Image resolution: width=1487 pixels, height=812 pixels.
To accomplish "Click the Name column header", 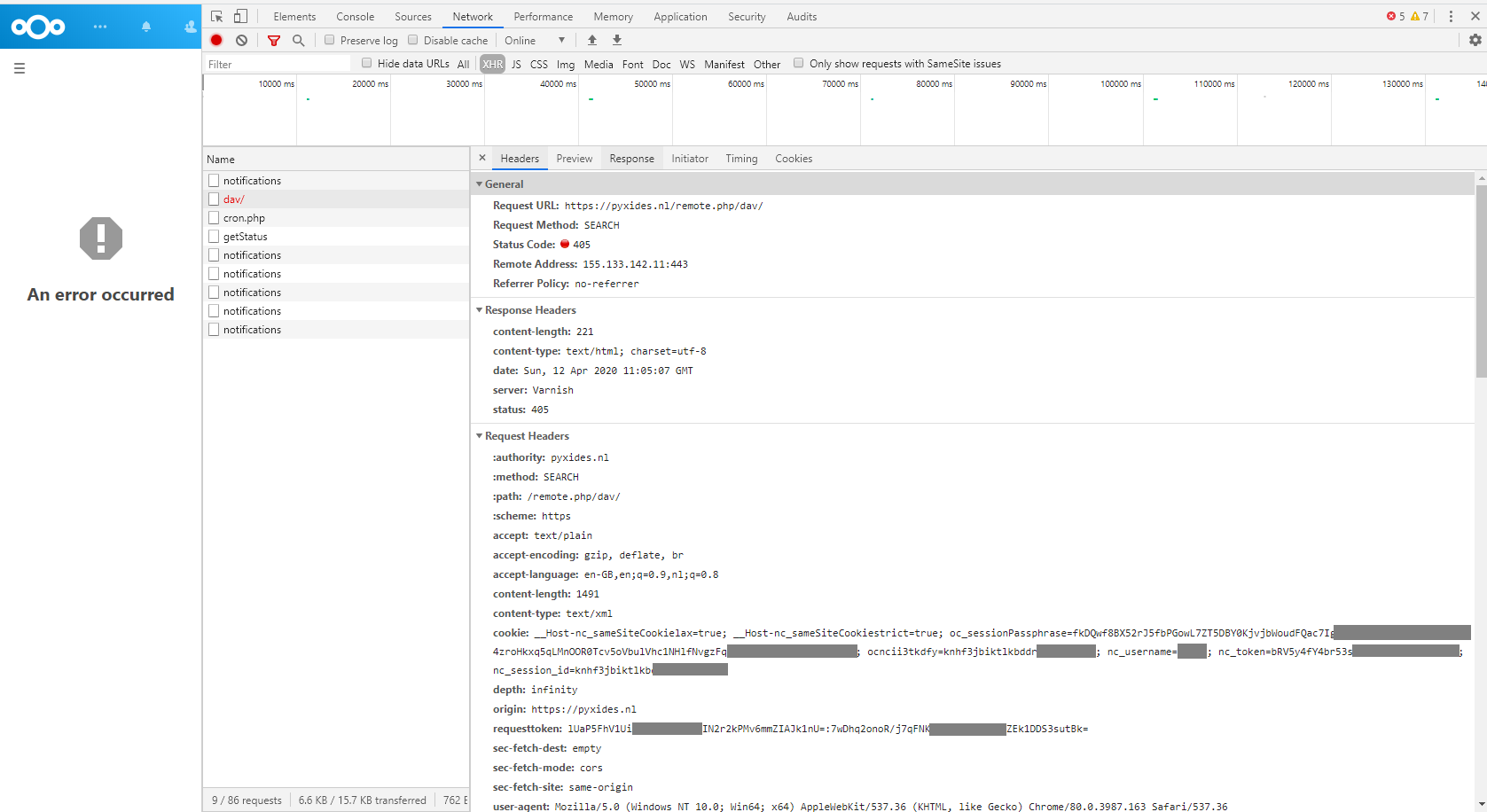I will [336, 160].
